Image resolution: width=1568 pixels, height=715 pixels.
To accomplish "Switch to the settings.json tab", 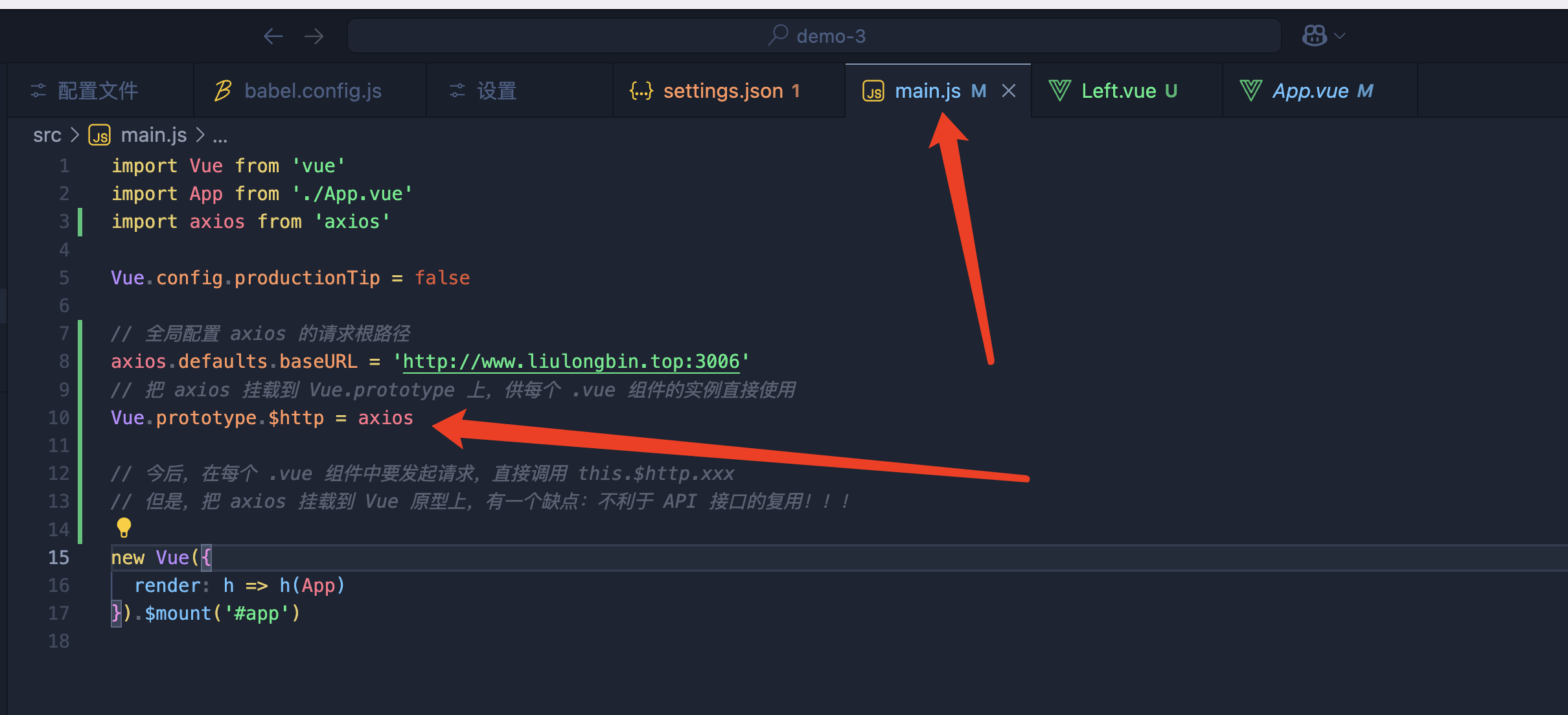I will coord(722,91).
